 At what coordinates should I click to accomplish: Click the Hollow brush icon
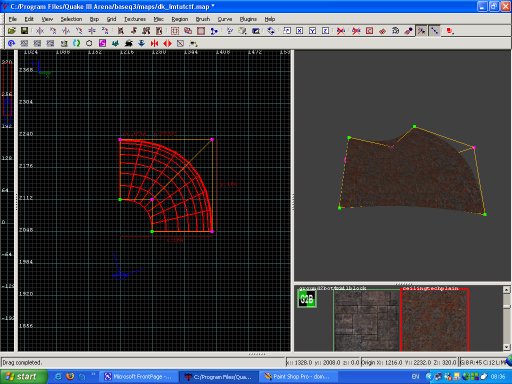(x=201, y=31)
